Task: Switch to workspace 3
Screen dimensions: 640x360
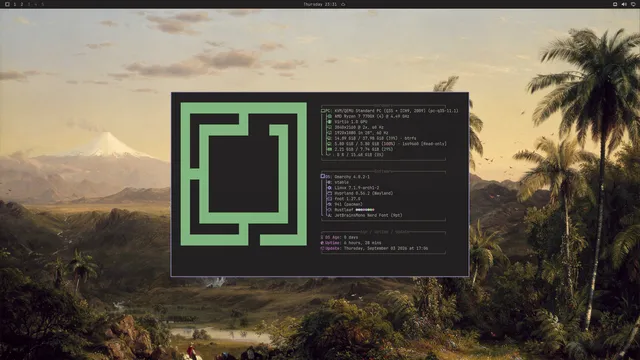Action: point(29,4)
